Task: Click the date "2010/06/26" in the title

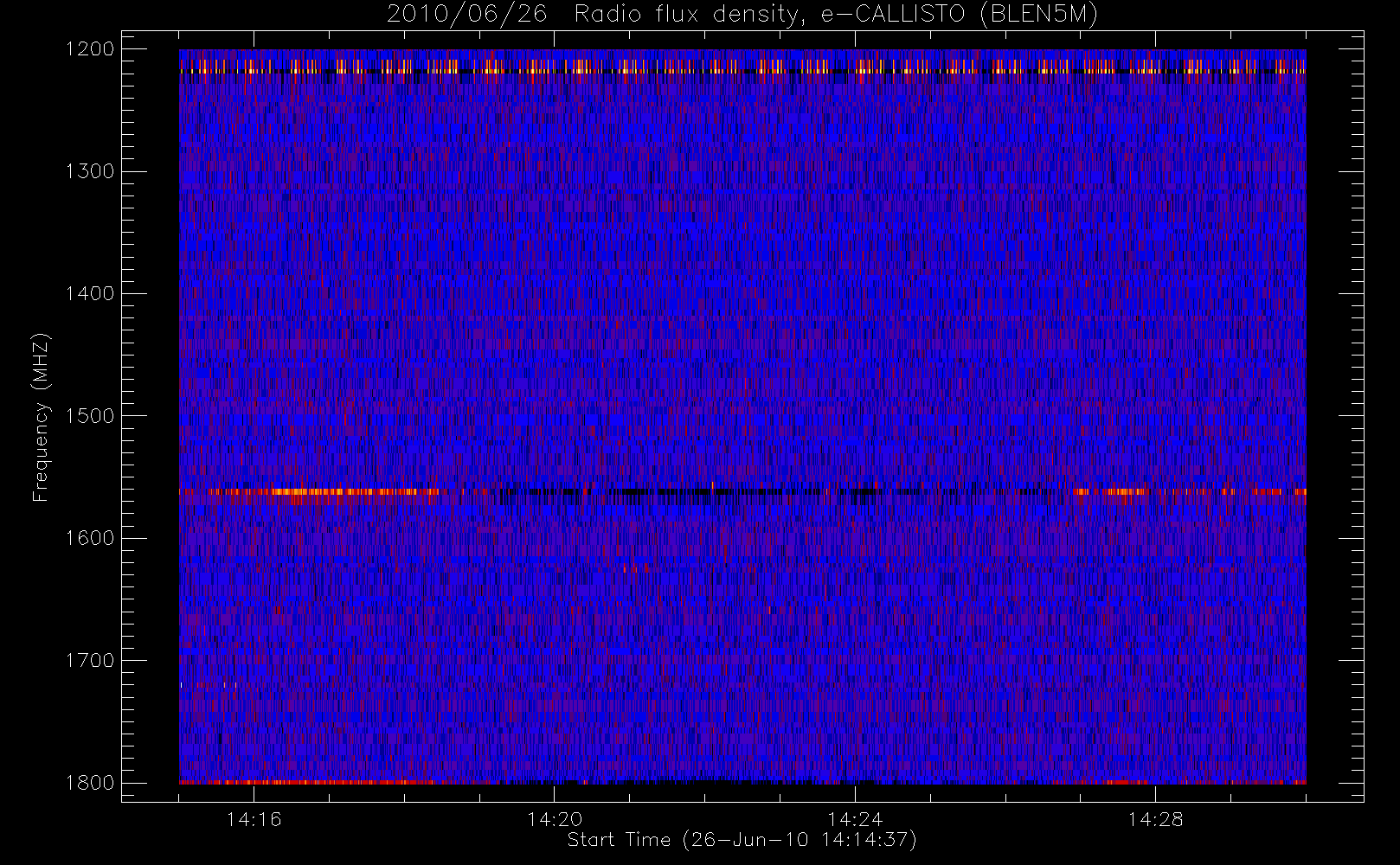Action: coord(467,15)
